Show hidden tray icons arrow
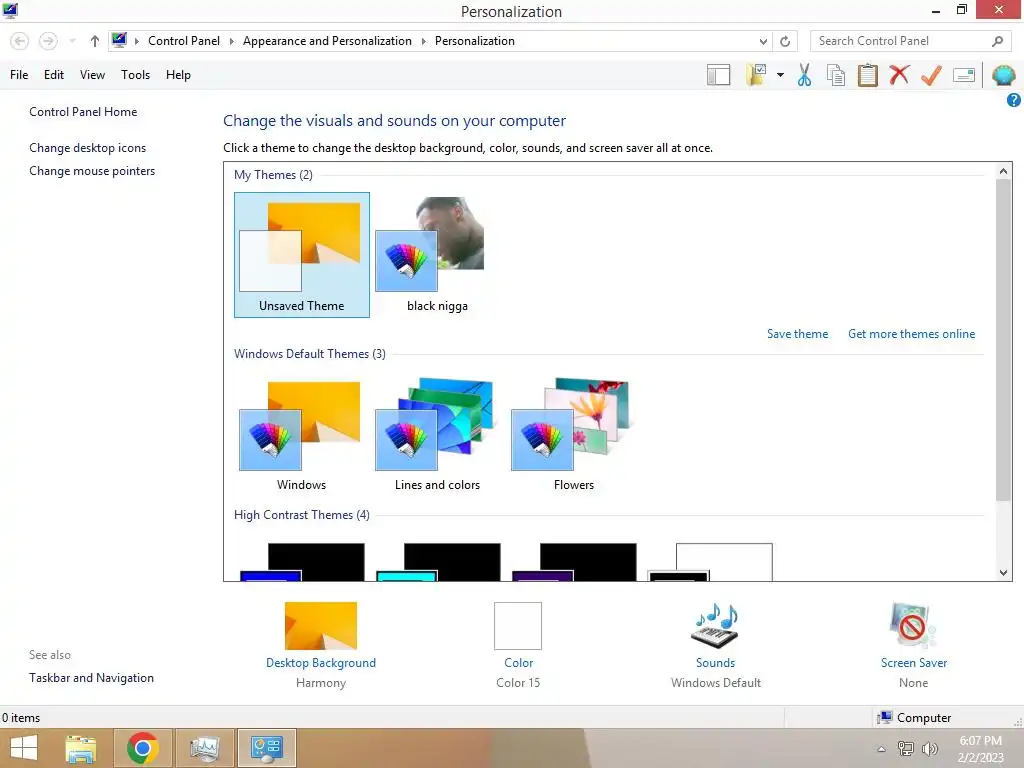This screenshot has height=768, width=1024. [881, 749]
